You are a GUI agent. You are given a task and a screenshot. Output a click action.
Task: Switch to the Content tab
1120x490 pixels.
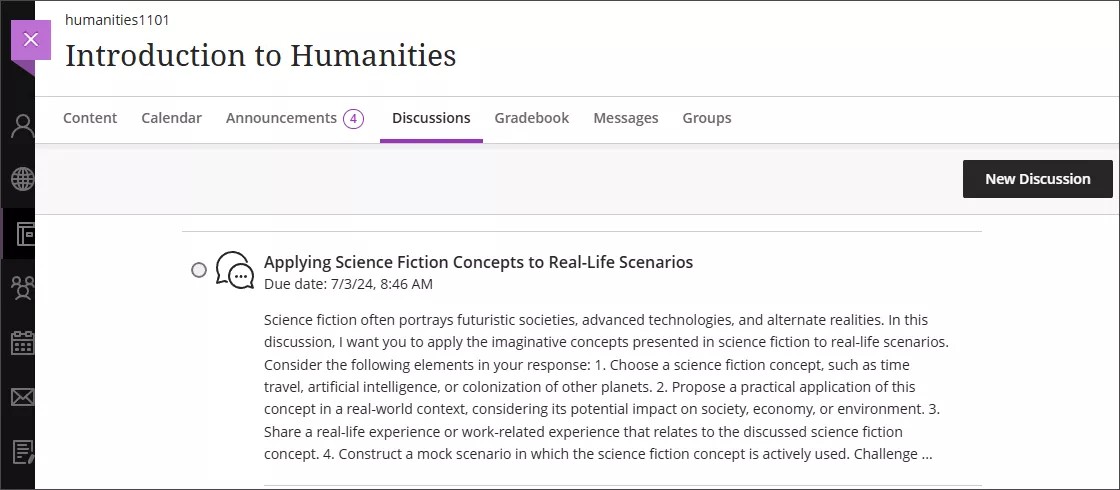[90, 118]
